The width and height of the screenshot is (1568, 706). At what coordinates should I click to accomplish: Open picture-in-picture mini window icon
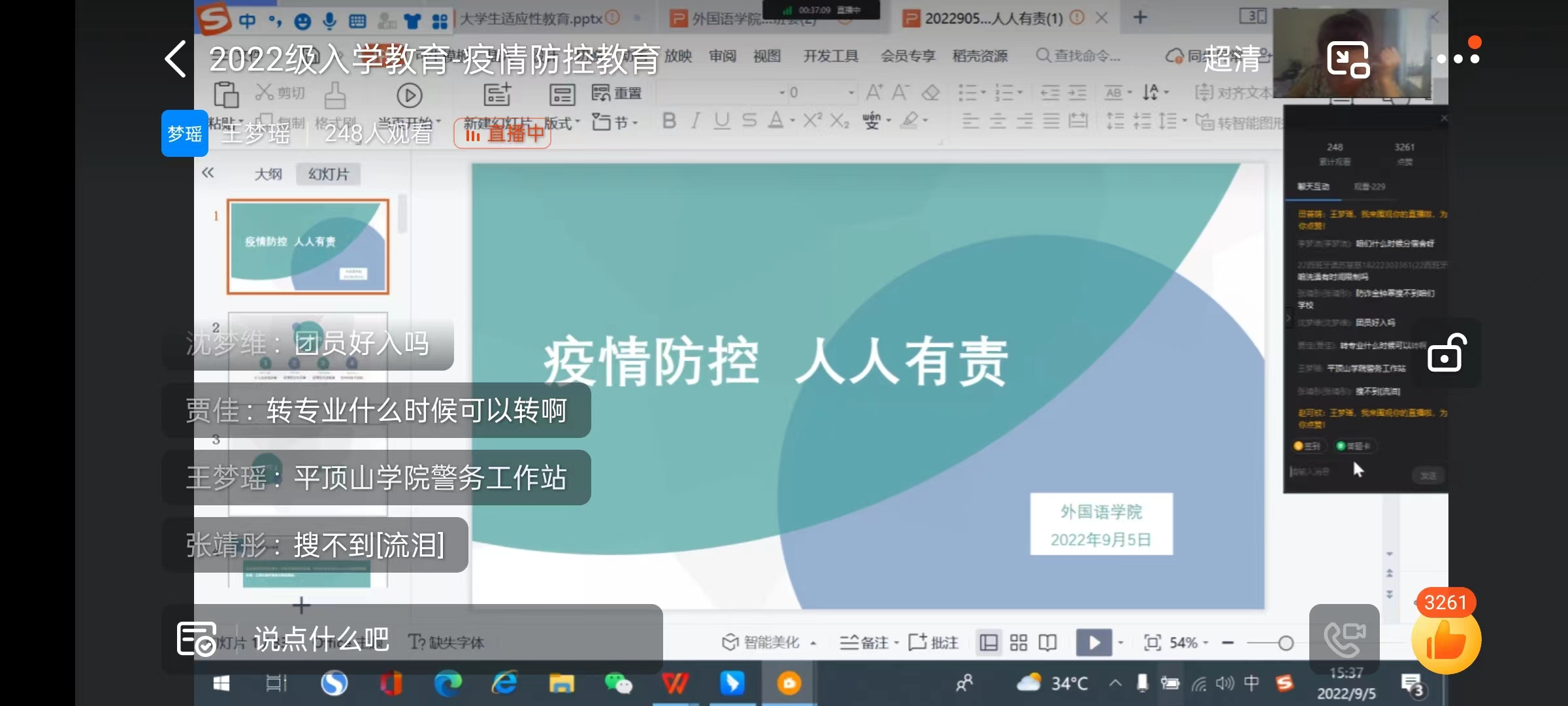pos(1348,59)
